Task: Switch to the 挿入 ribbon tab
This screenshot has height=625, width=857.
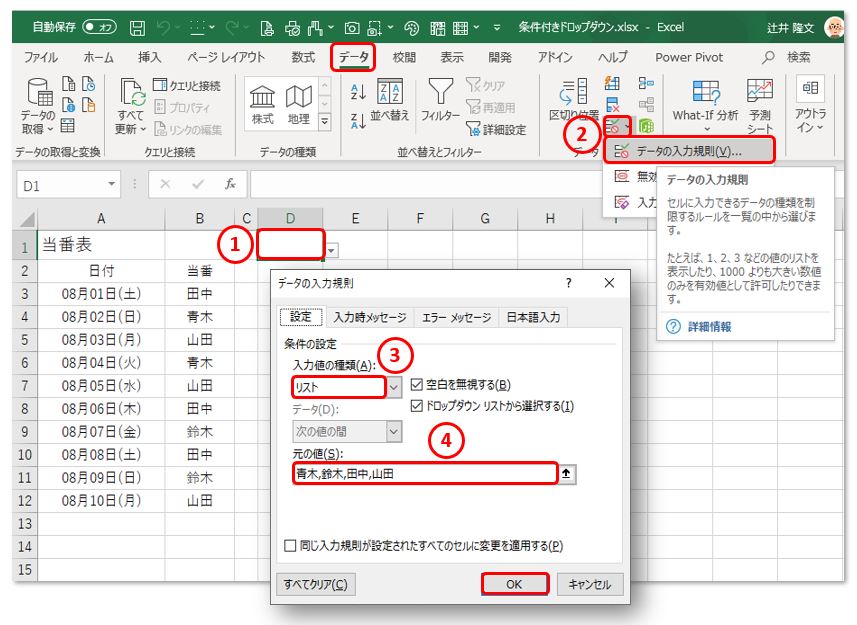Action: click(x=149, y=57)
